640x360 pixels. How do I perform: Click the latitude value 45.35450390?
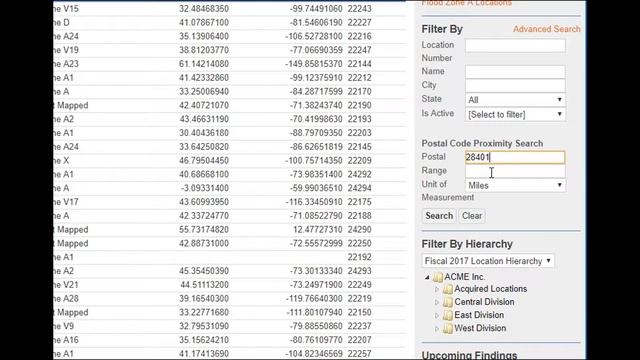tap(204, 271)
